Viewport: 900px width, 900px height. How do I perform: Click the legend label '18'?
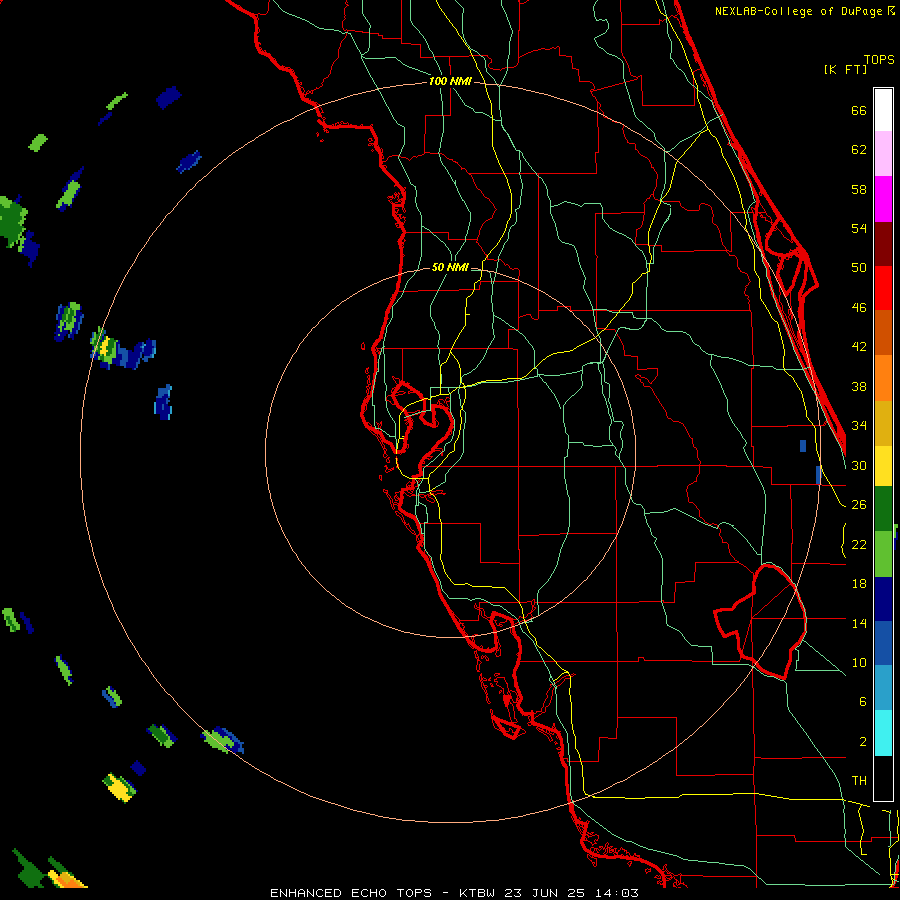click(859, 584)
